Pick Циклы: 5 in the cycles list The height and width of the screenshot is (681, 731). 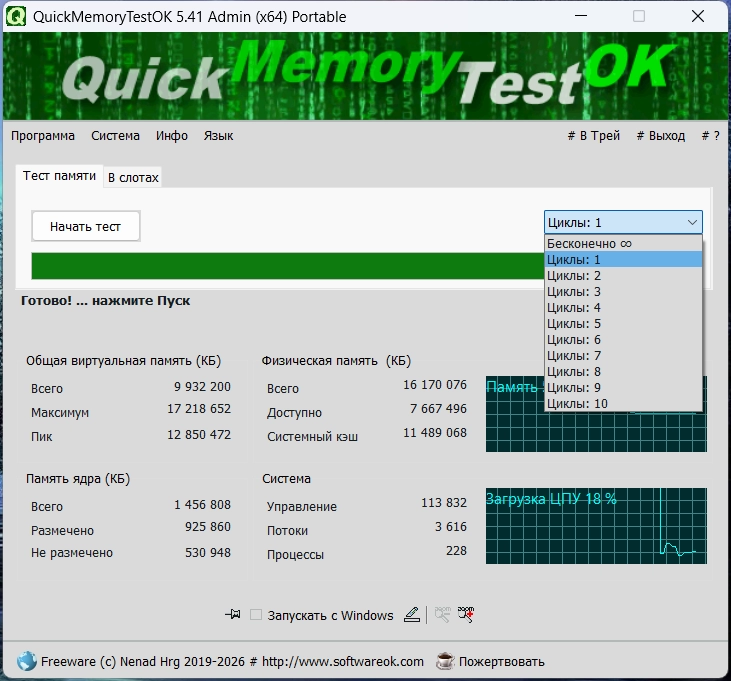[623, 323]
